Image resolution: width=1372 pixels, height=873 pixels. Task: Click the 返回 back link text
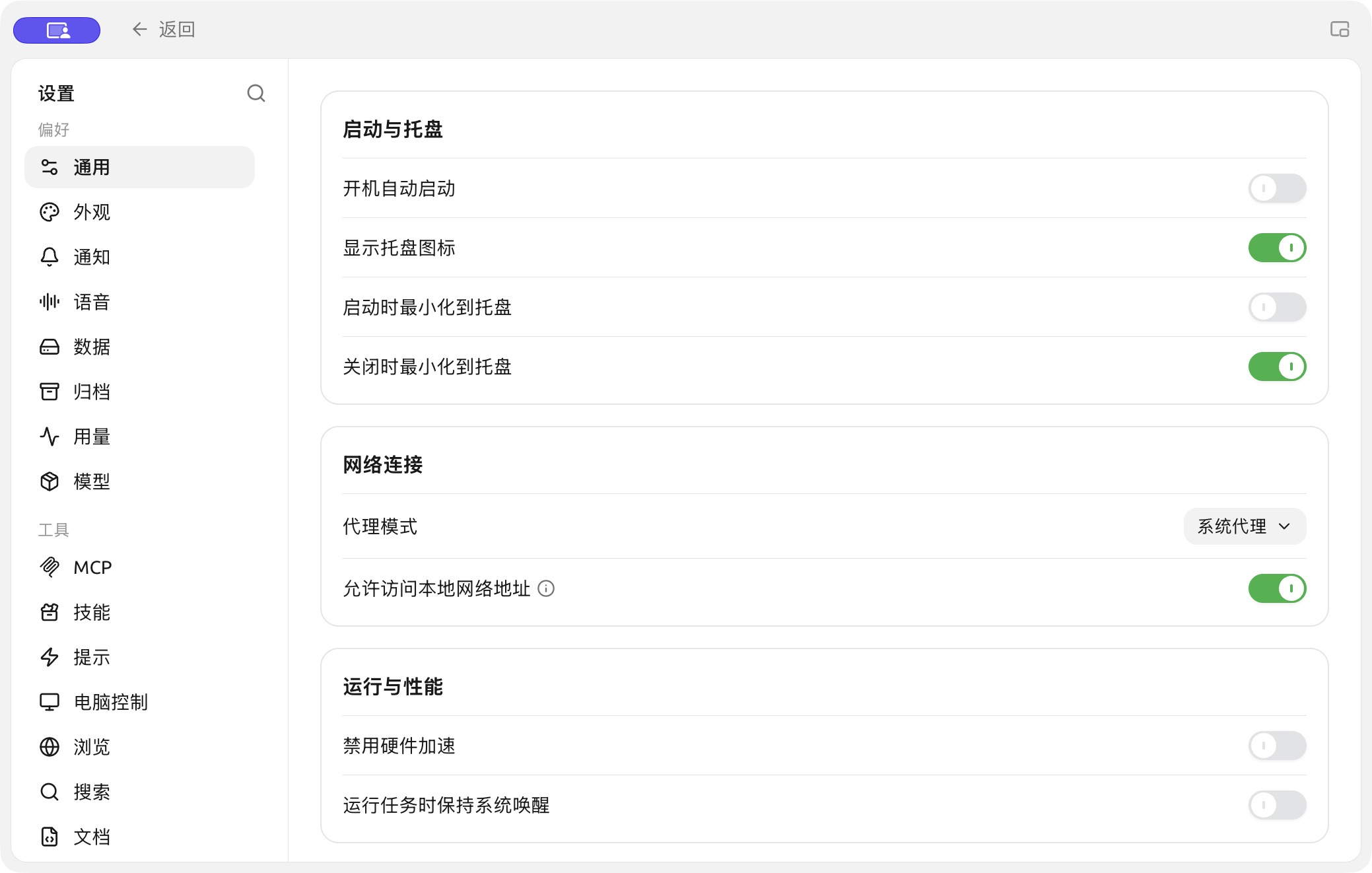click(177, 29)
